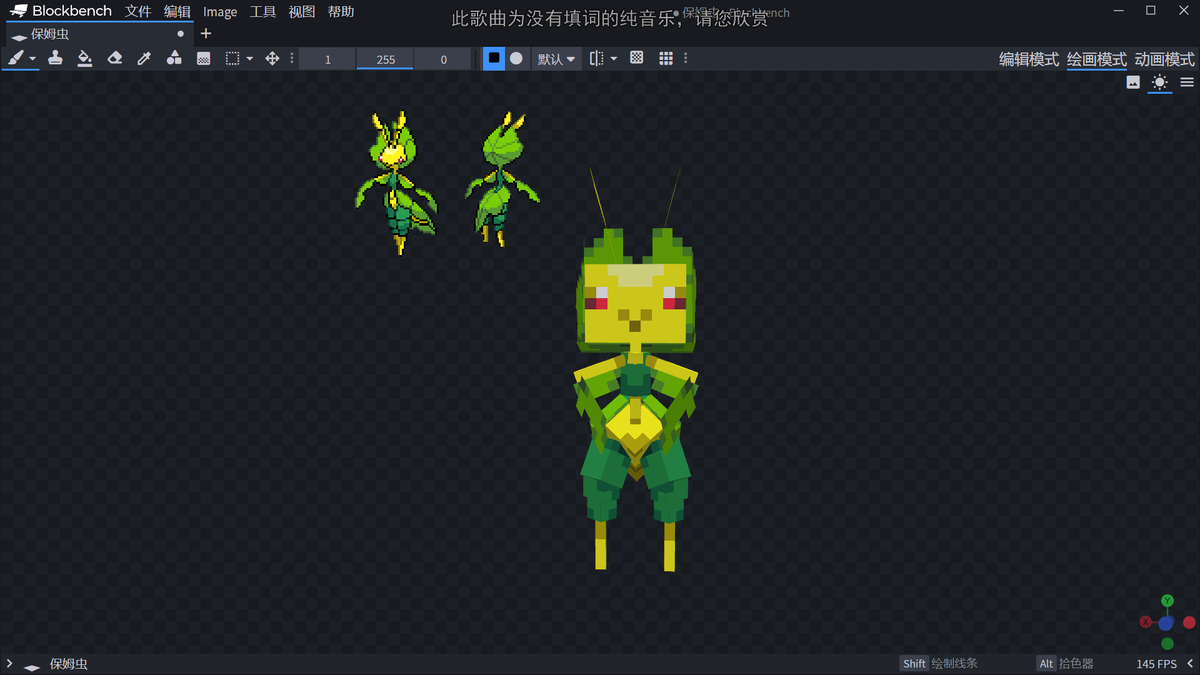Select the Eraser tool

pos(114,58)
